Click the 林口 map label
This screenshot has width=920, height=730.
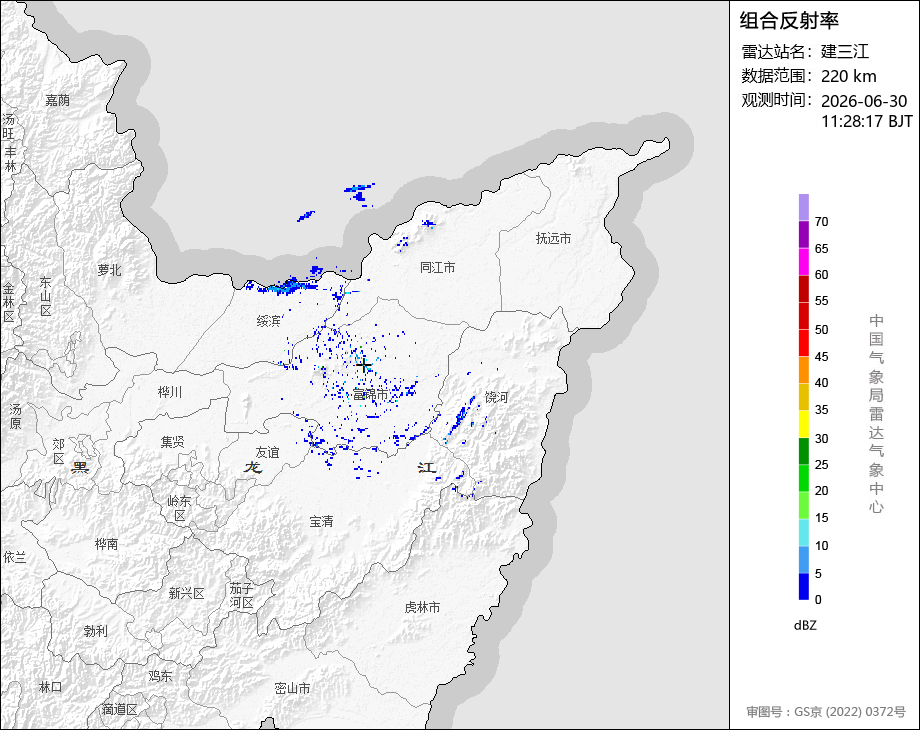point(50,687)
